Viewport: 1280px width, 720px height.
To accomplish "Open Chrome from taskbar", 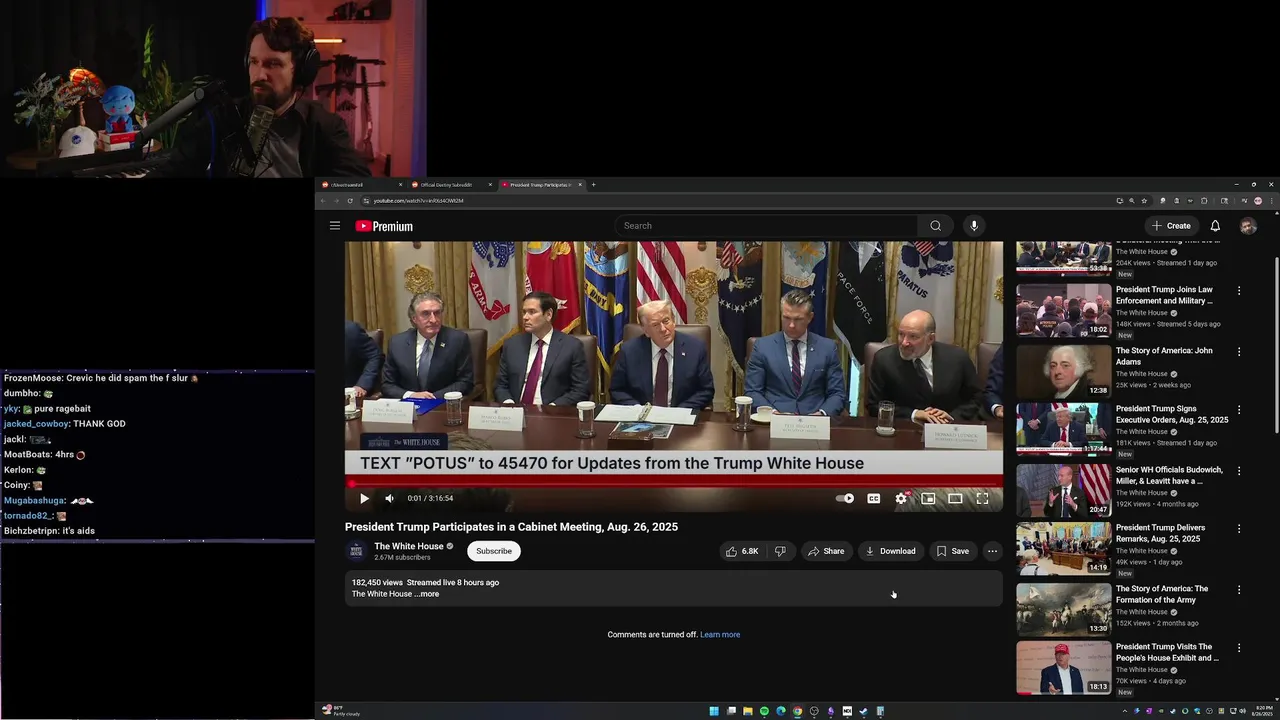I will click(x=797, y=711).
